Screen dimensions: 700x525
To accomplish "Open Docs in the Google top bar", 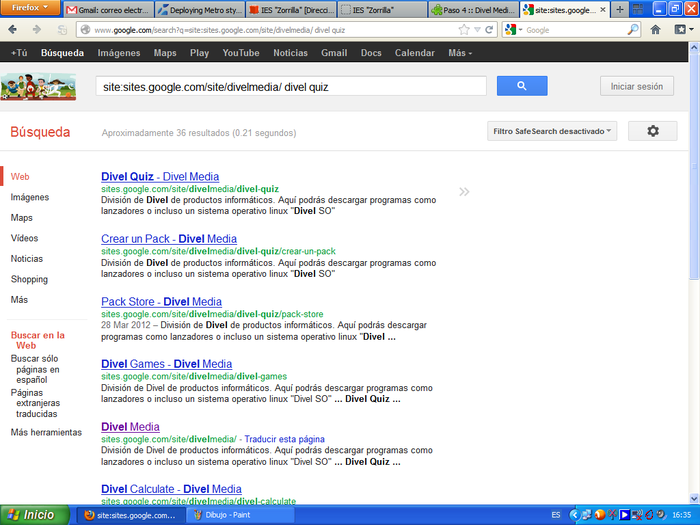I will coord(371,53).
